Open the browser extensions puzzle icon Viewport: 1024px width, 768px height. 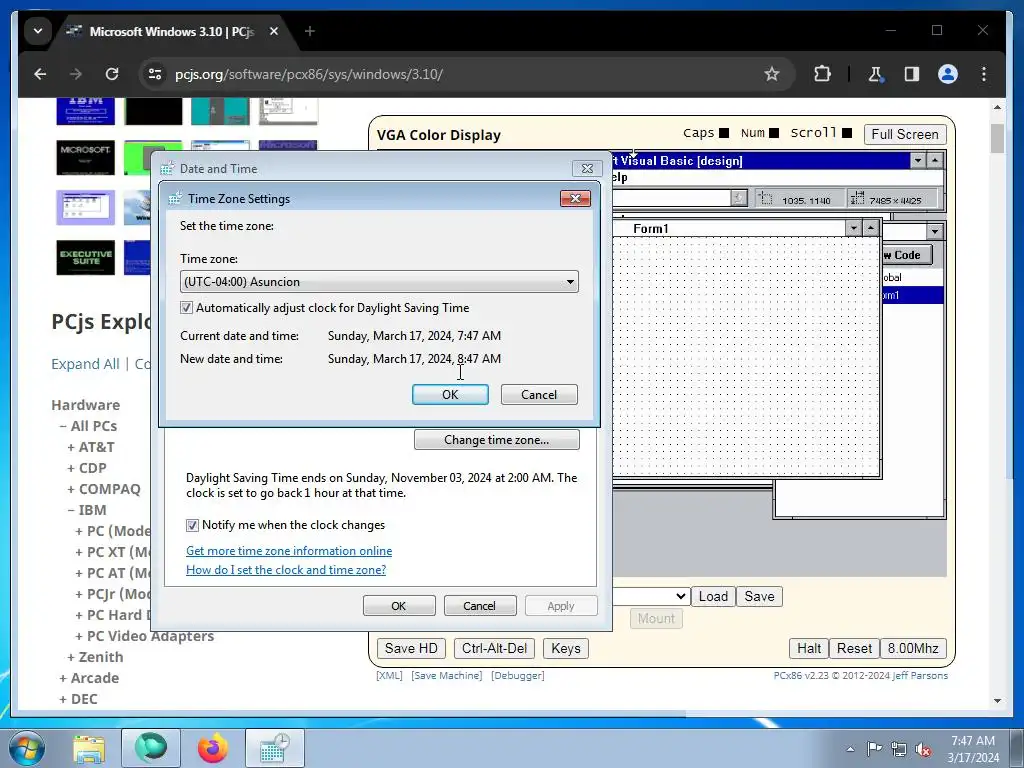[822, 74]
